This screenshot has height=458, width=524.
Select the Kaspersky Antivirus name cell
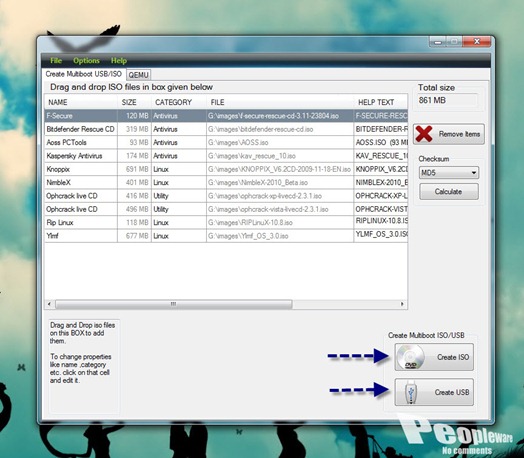tap(81, 156)
